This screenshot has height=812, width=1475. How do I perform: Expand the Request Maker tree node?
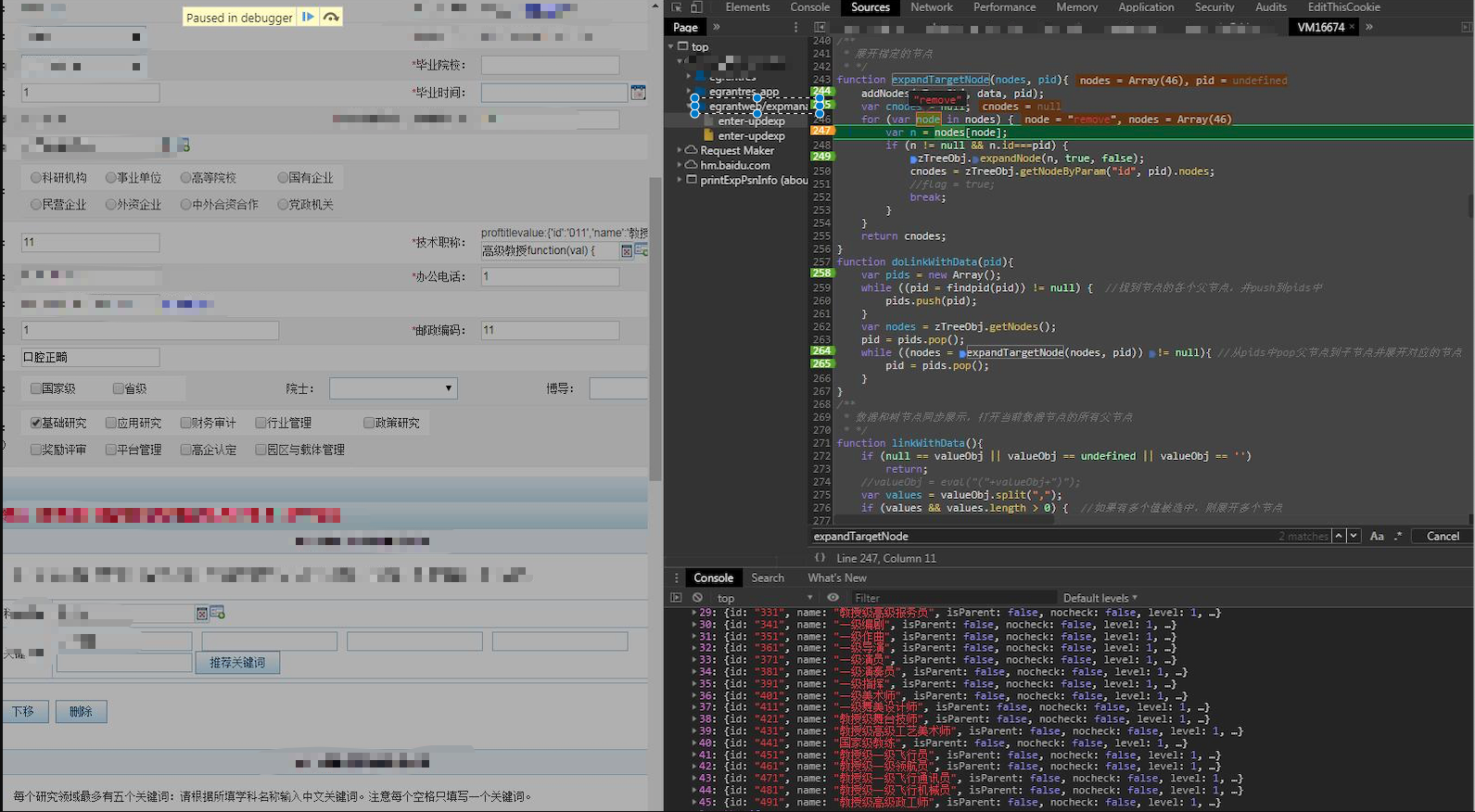[680, 150]
